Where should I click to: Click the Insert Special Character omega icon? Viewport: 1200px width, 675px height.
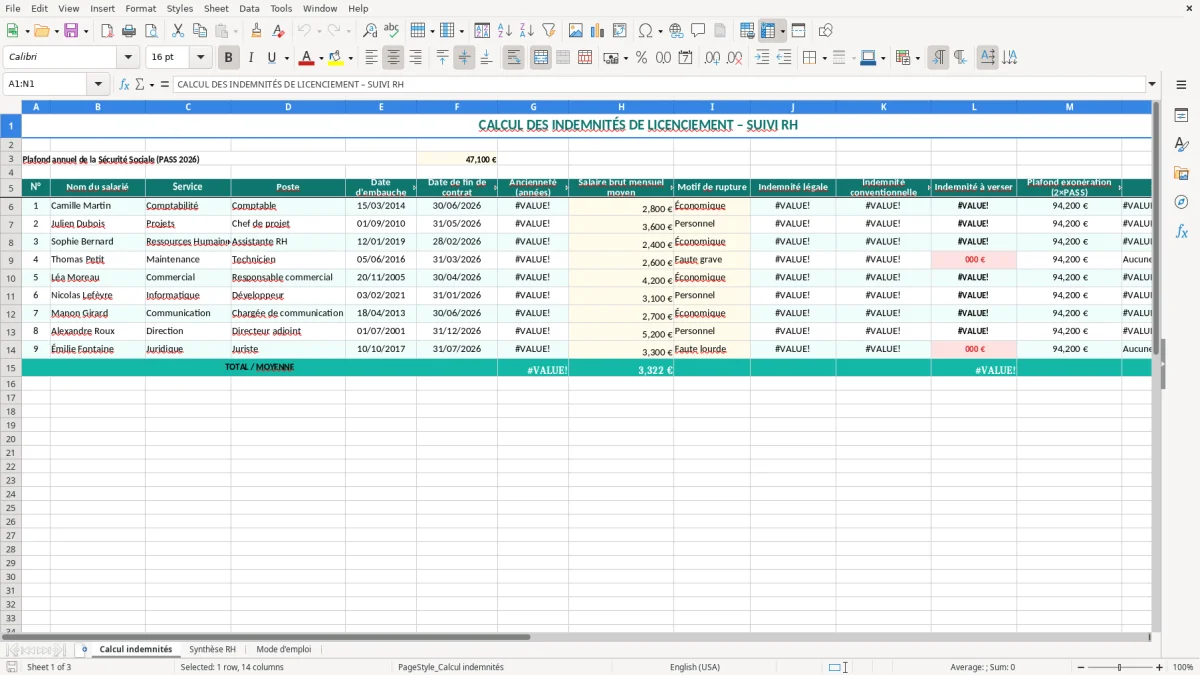(646, 31)
